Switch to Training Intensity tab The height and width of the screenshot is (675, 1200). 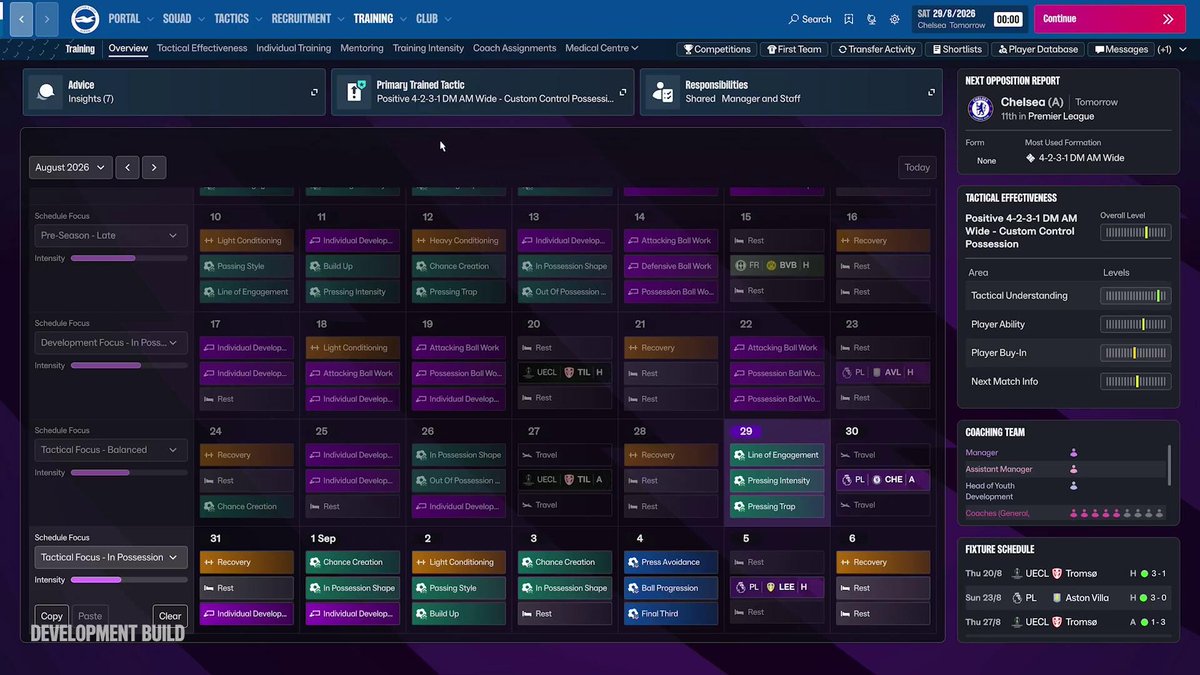(428, 48)
